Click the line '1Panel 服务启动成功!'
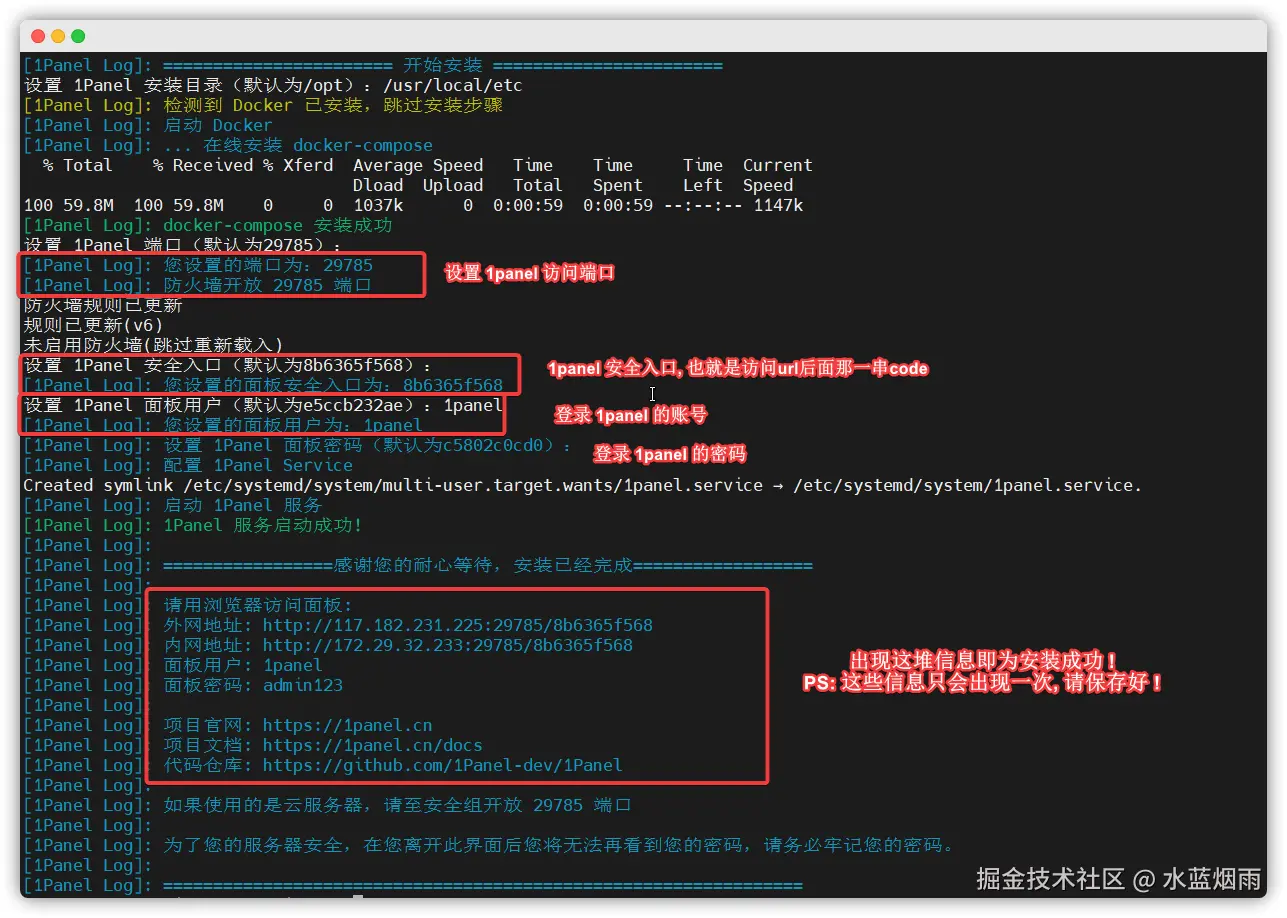1287x918 pixels. tap(262, 525)
